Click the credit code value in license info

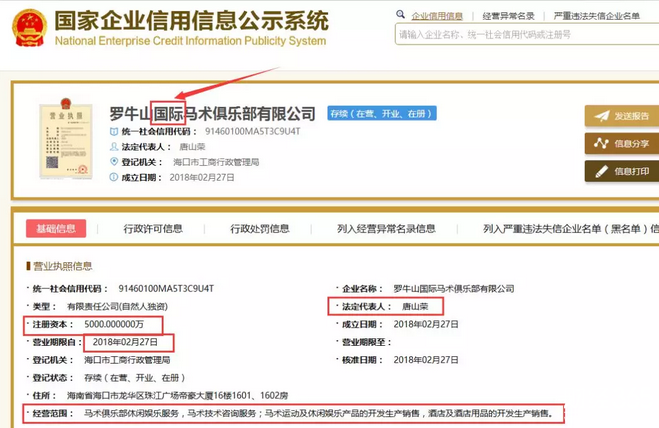pyautogui.click(x=166, y=288)
